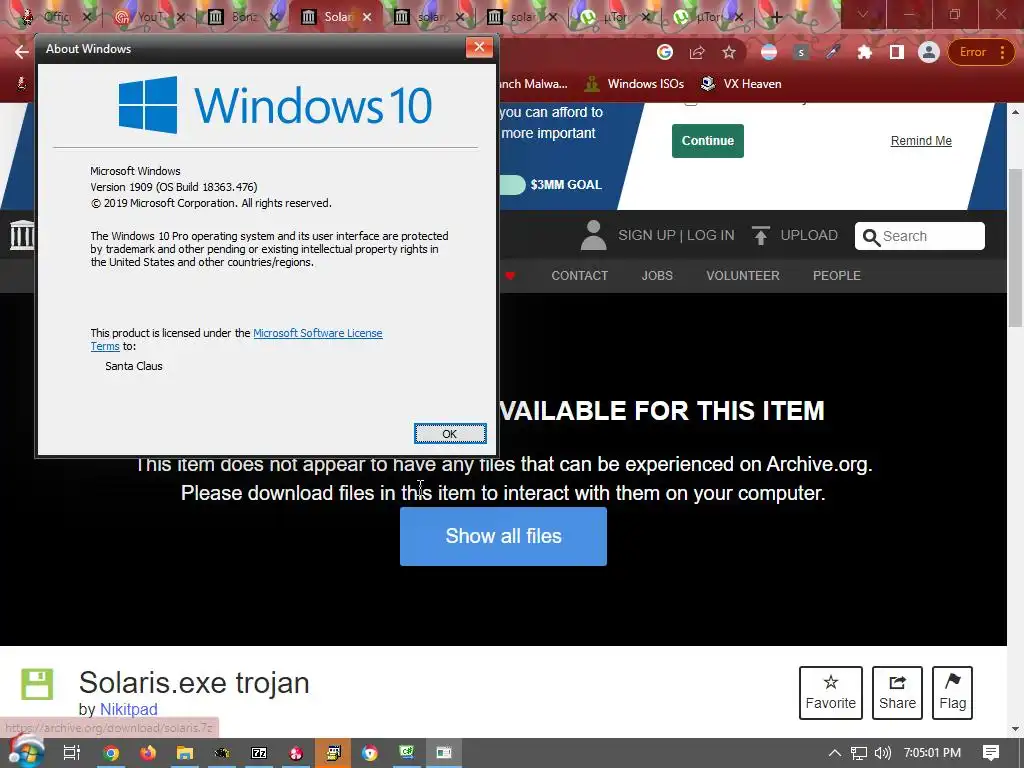
Task: Open Firefox from the taskbar
Action: coord(148,753)
